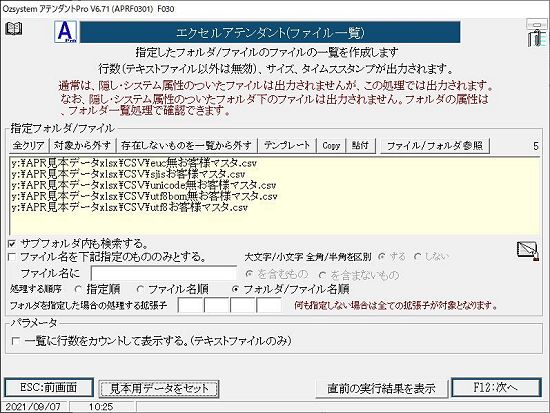Select the utf8bom無お客様マスタ.csv line

click(x=144, y=196)
